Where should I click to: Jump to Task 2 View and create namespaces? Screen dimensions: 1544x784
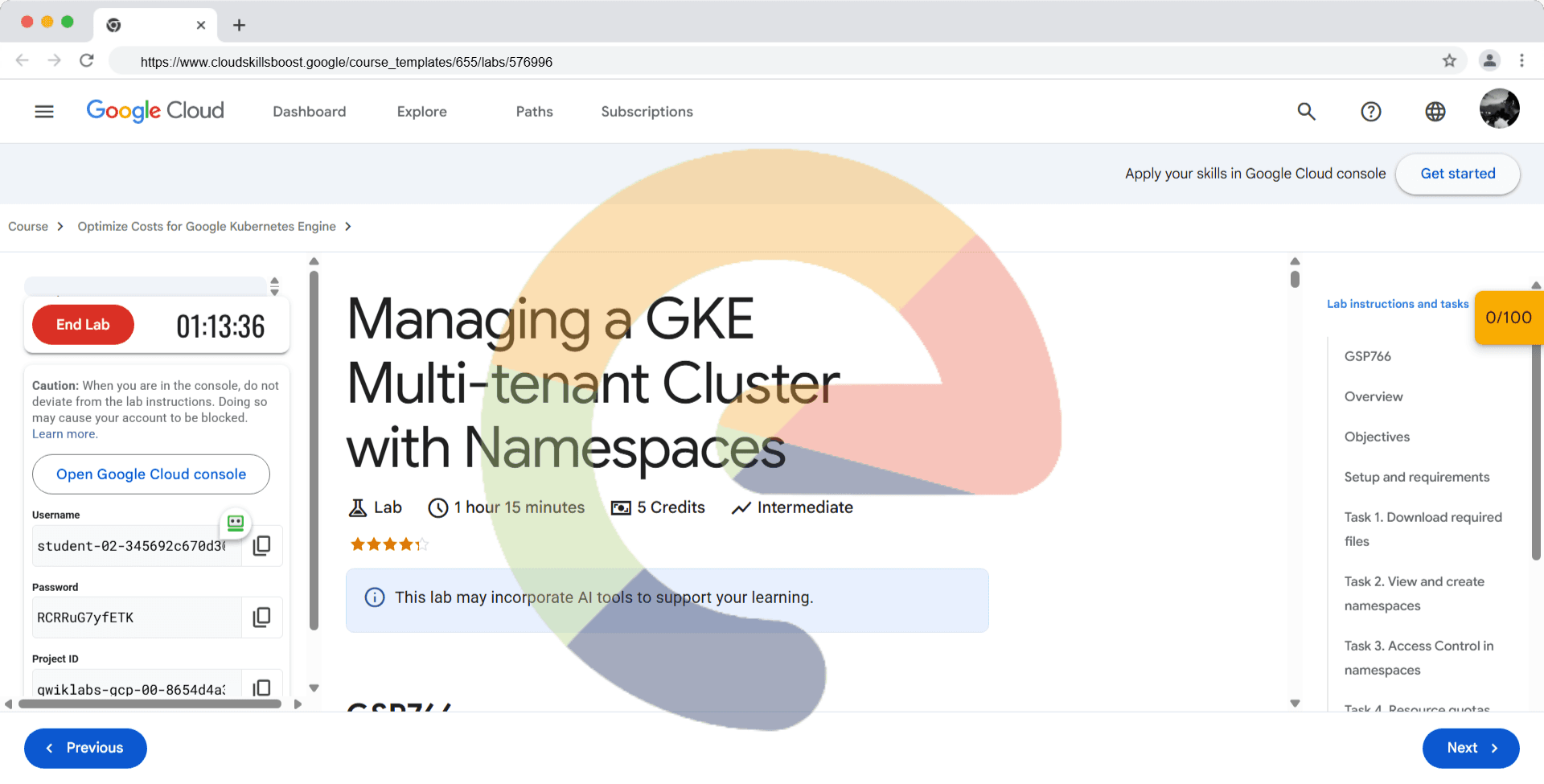tap(1414, 593)
